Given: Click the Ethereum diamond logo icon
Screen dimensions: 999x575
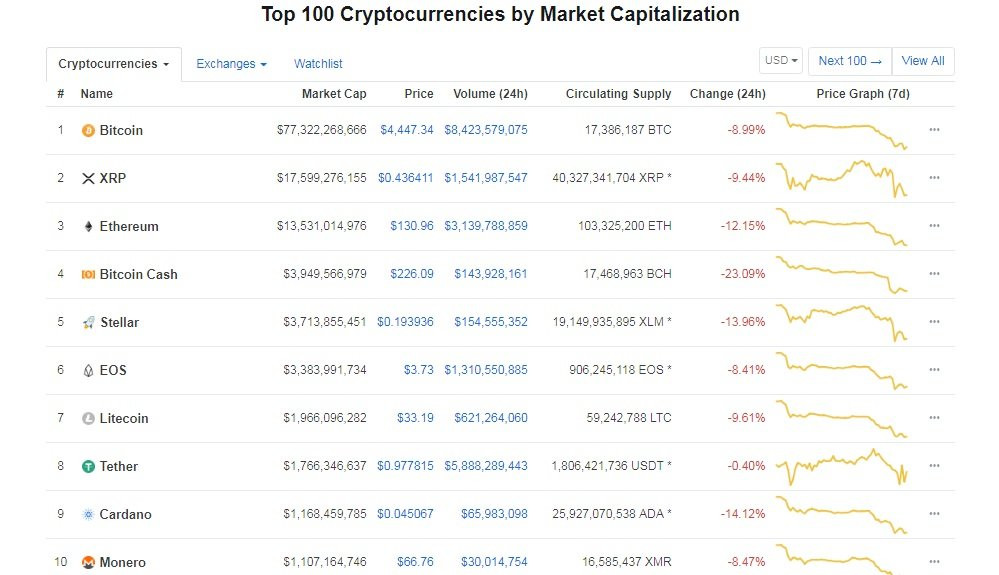Looking at the screenshot, I should [88, 227].
